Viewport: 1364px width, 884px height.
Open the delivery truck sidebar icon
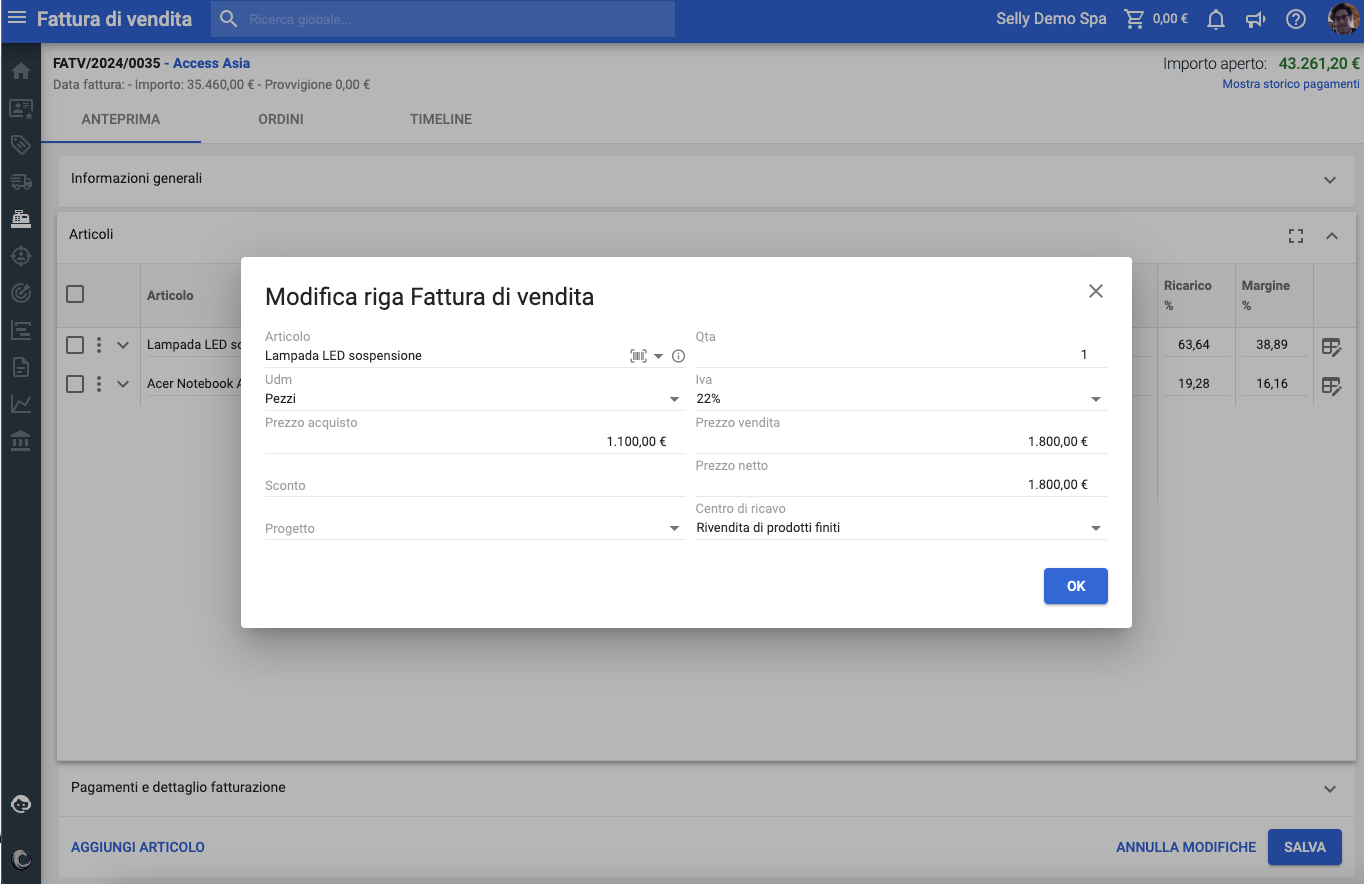point(20,182)
